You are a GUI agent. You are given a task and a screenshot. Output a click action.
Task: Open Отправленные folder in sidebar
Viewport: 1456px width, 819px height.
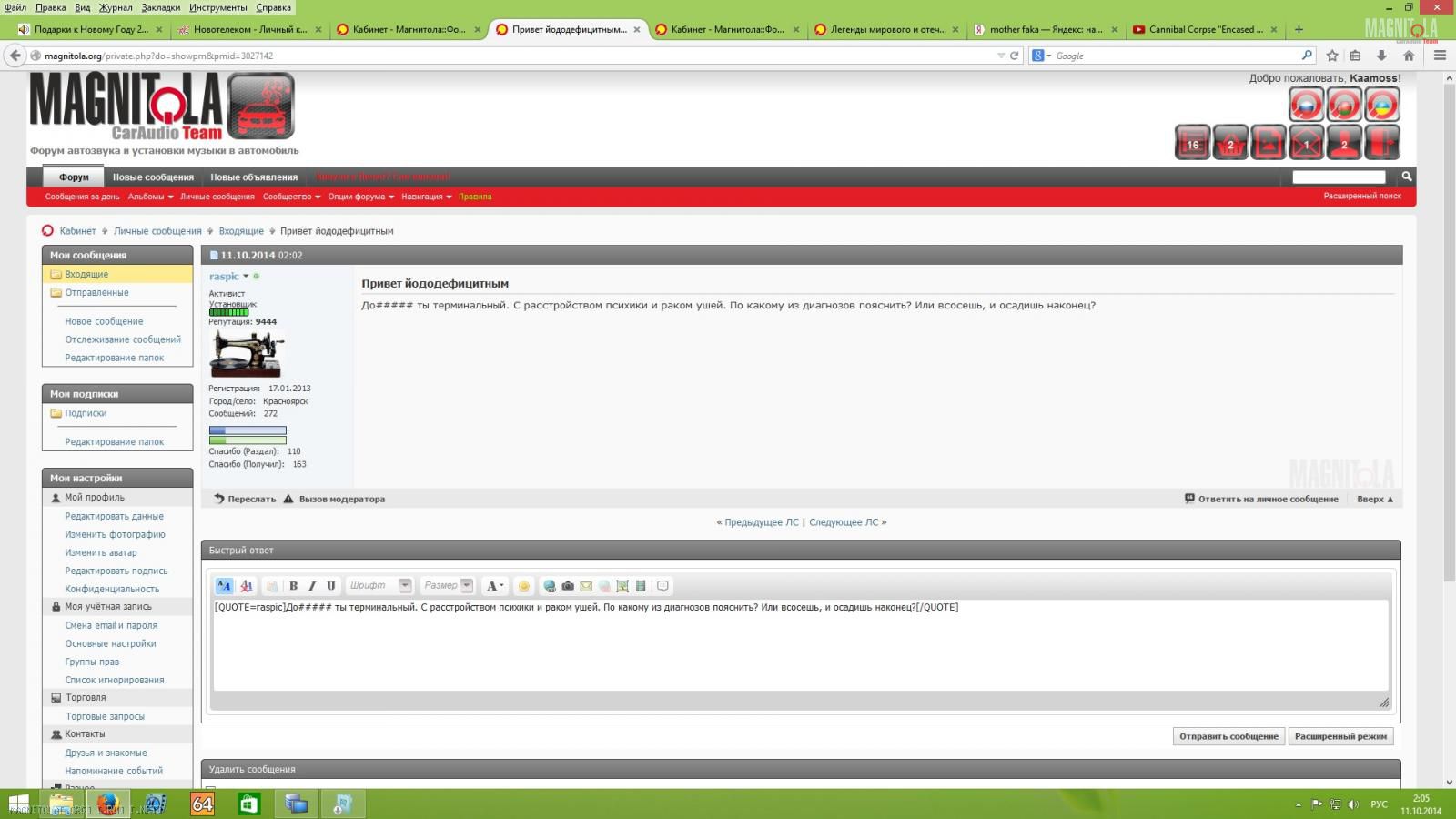(96, 293)
